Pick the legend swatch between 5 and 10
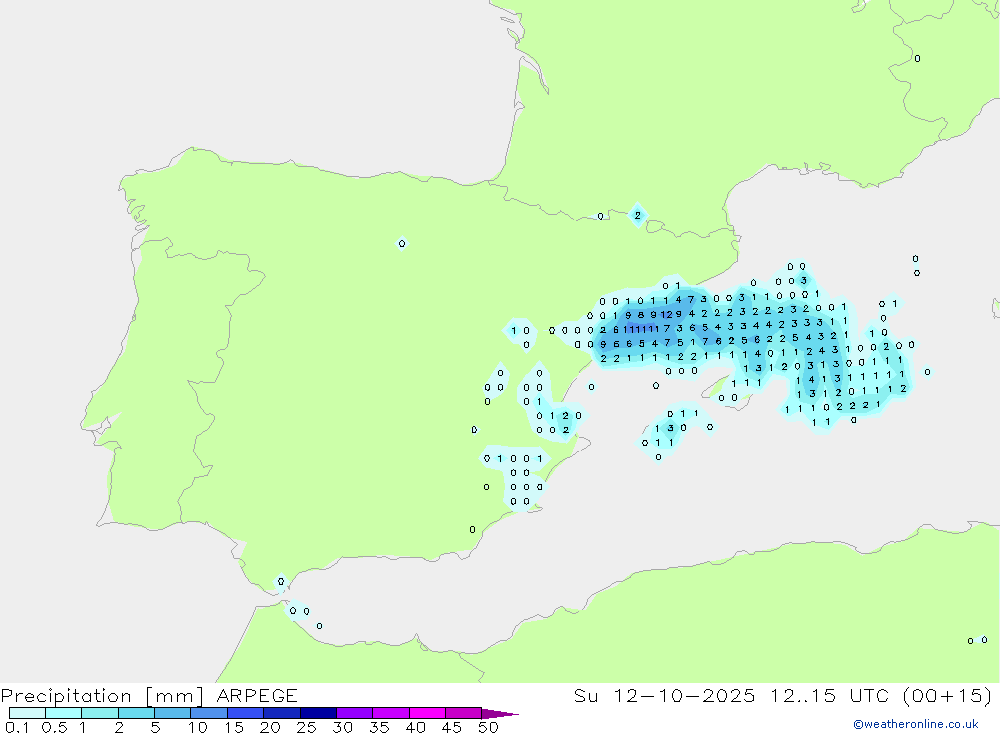The image size is (1000, 733). [x=172, y=713]
